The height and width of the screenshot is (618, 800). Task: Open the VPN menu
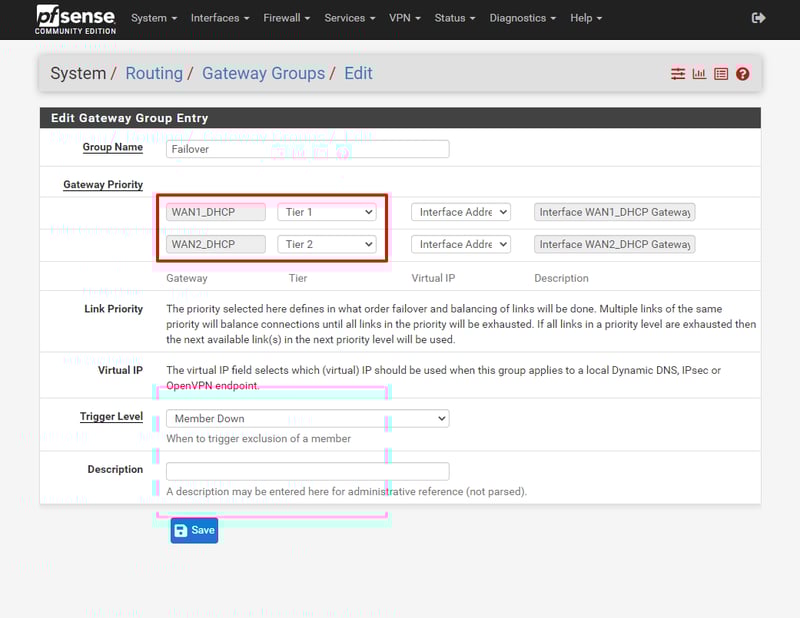404,18
